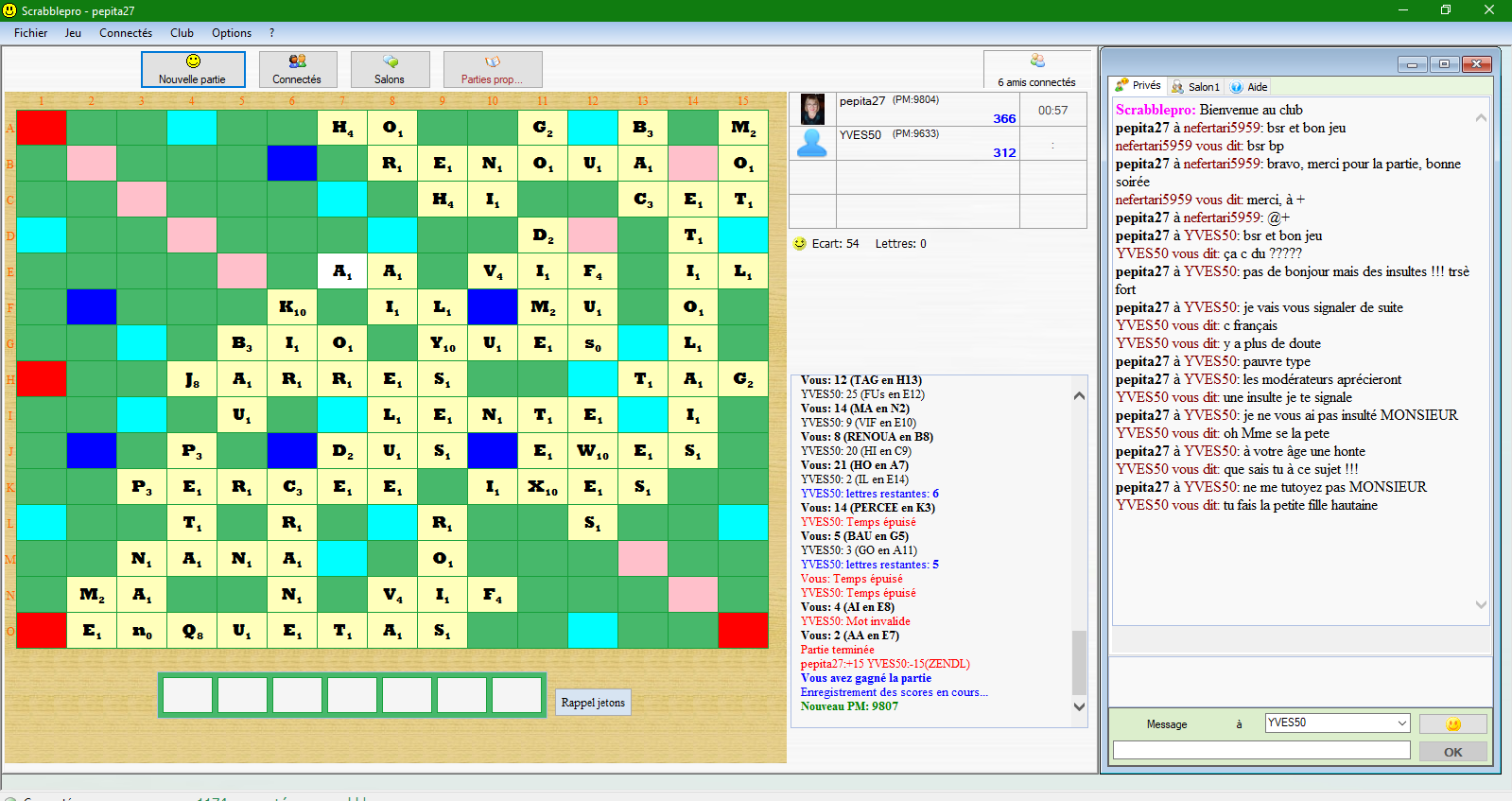The width and height of the screenshot is (1512, 801).
Task: Click log line 'Partie terminée'
Action: pyautogui.click(x=837, y=650)
